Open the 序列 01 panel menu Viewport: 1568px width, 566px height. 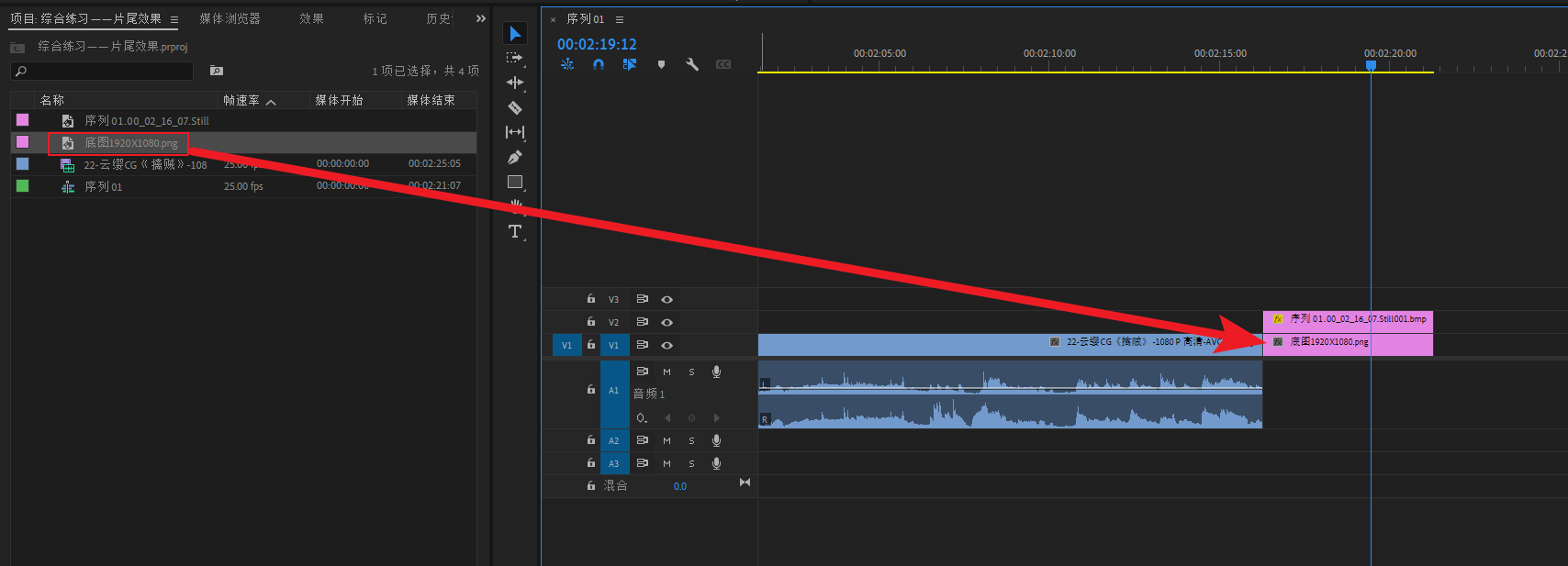pos(620,19)
